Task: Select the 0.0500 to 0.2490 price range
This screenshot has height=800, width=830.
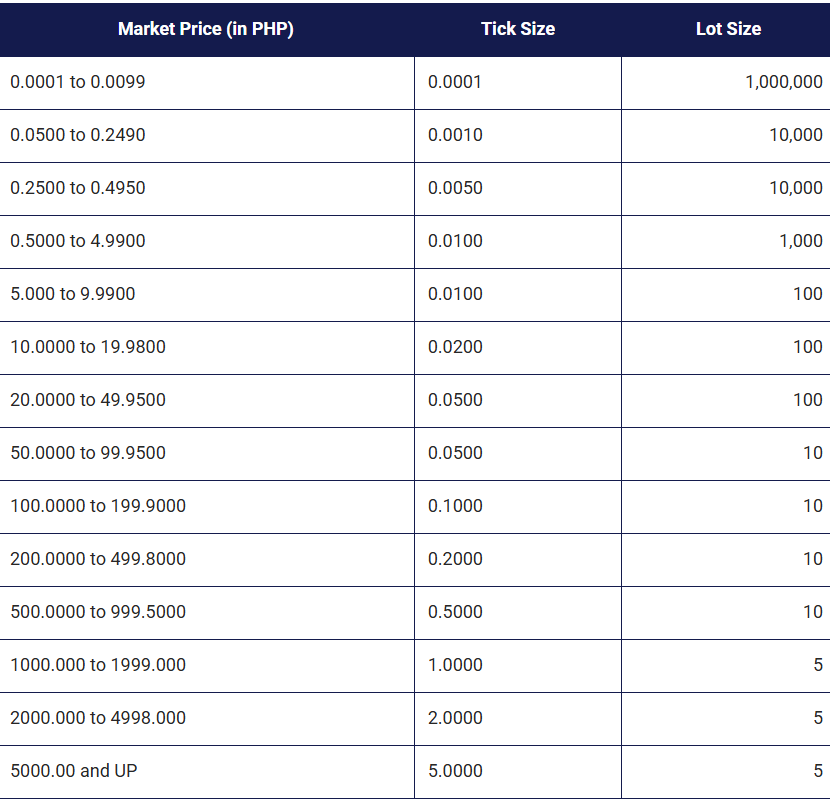Action: [78, 135]
